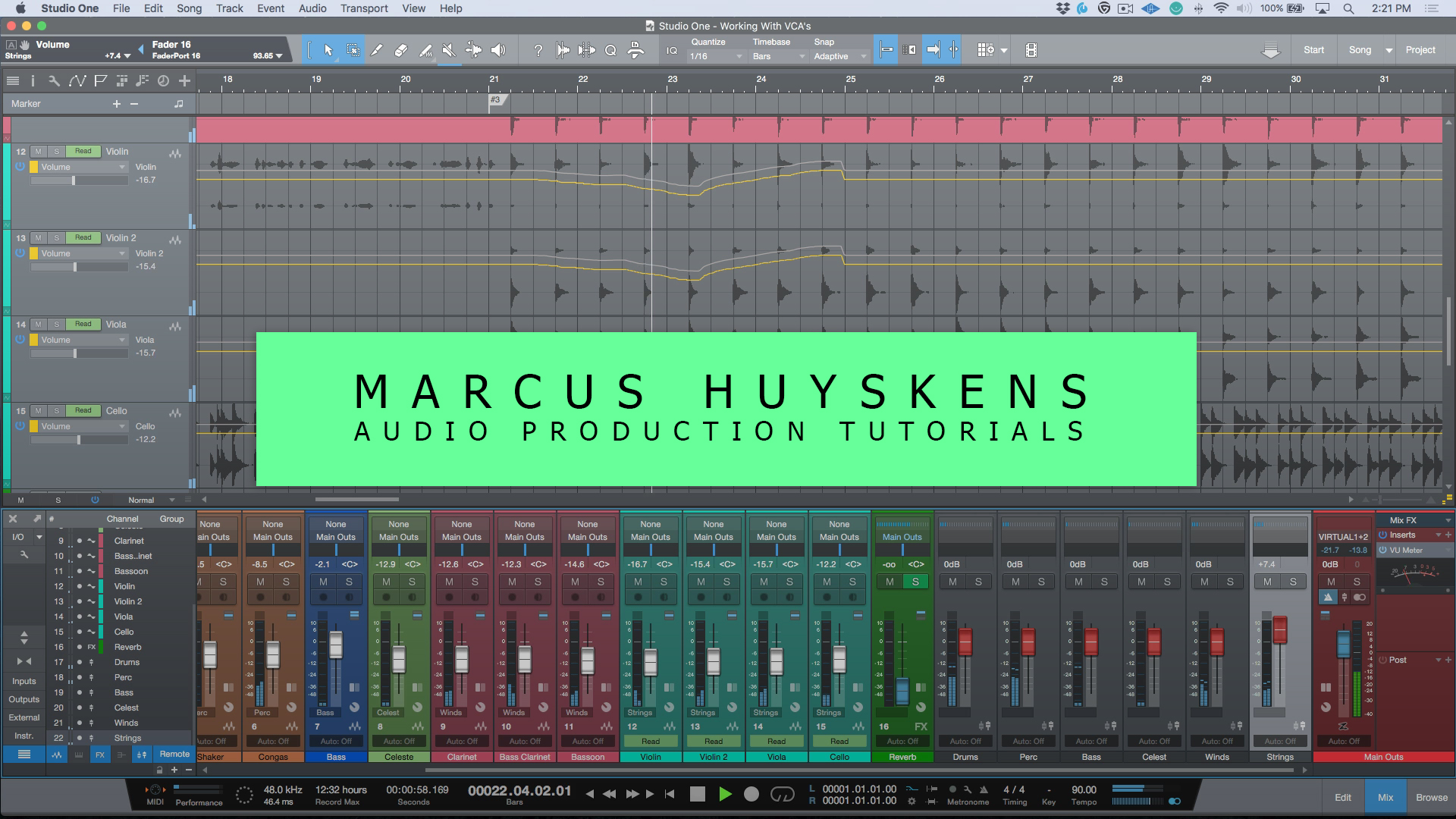Open the Quantize 1/16 dropdown
1456x819 pixels.
tap(717, 57)
